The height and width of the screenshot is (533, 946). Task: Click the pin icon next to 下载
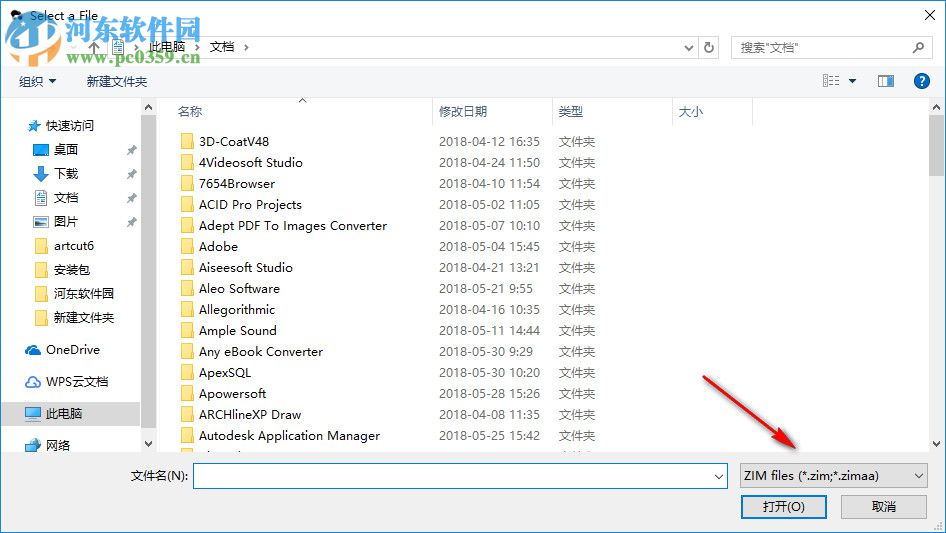pyautogui.click(x=131, y=174)
